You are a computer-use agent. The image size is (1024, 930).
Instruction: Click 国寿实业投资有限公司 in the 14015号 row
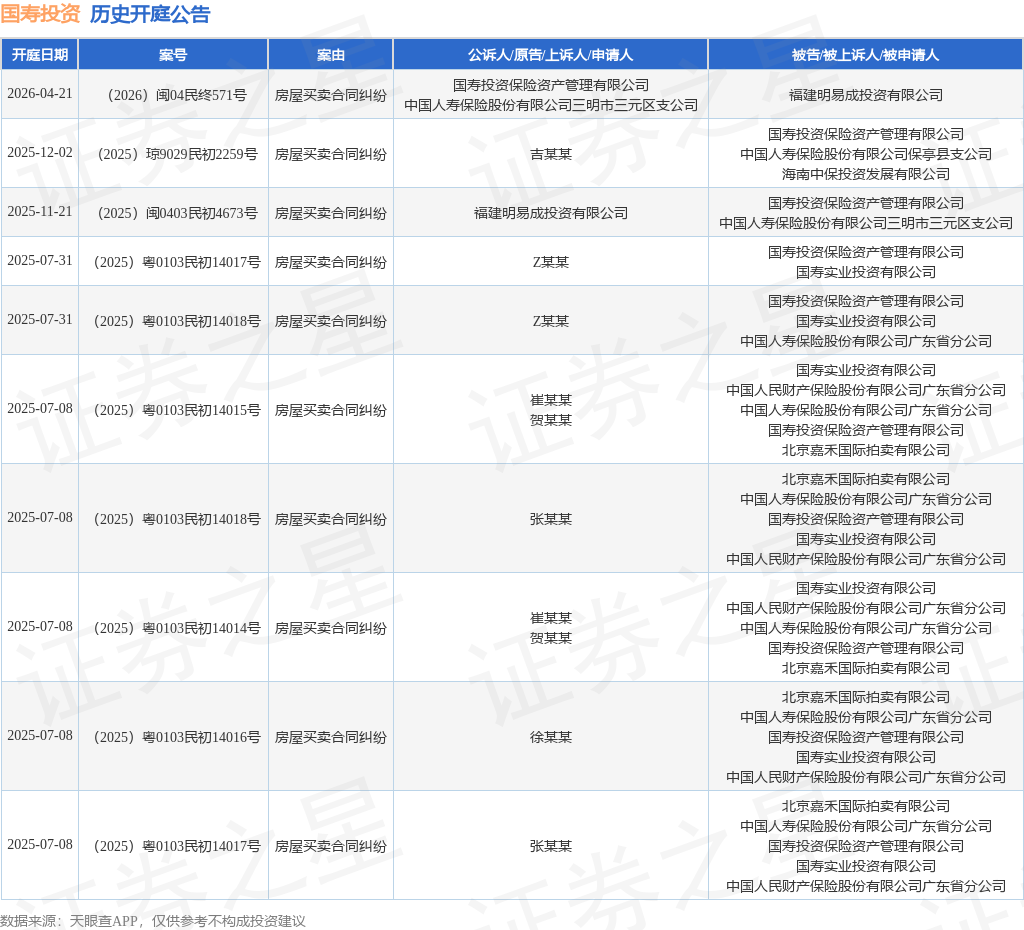[x=865, y=370]
